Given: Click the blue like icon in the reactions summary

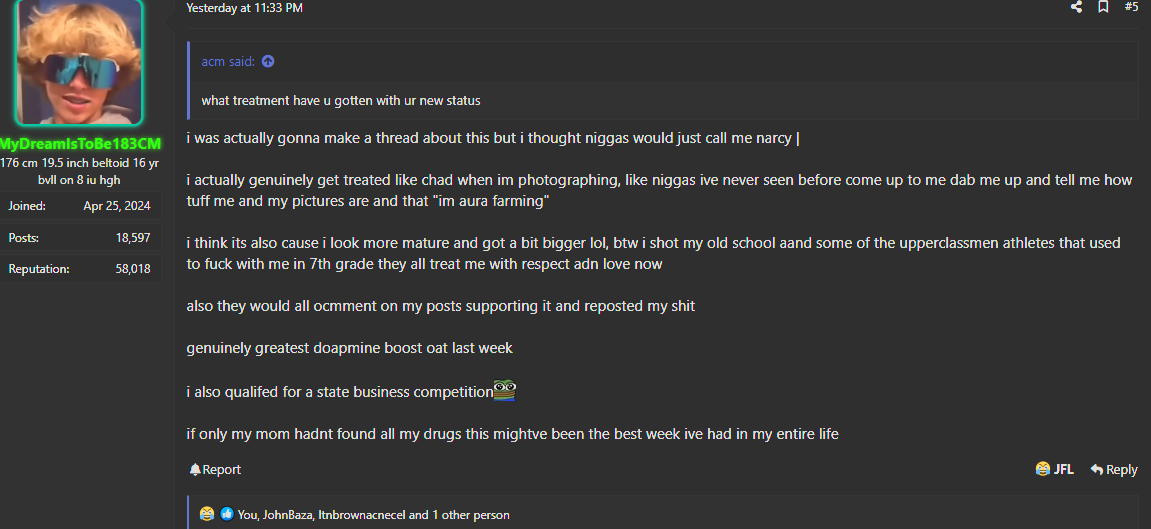Looking at the screenshot, I should coord(226,515).
